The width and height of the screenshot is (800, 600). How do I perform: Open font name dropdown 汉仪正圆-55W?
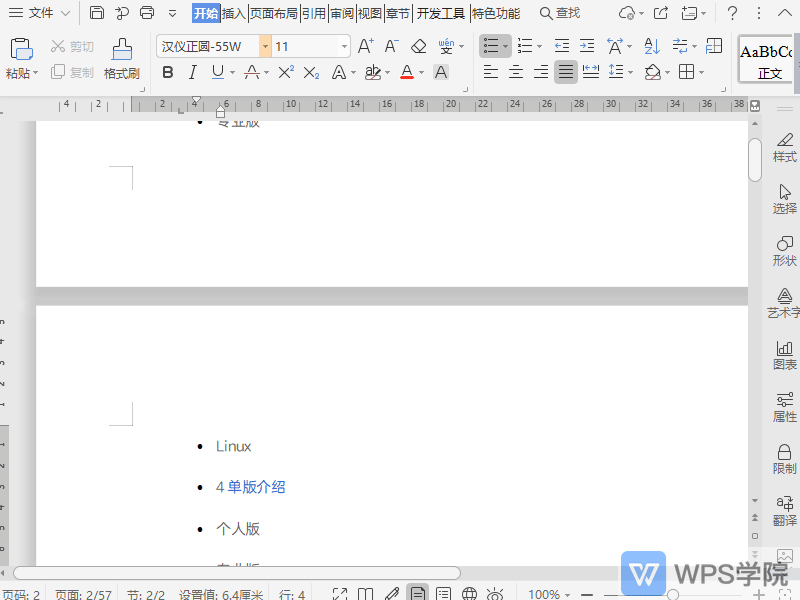[x=265, y=46]
